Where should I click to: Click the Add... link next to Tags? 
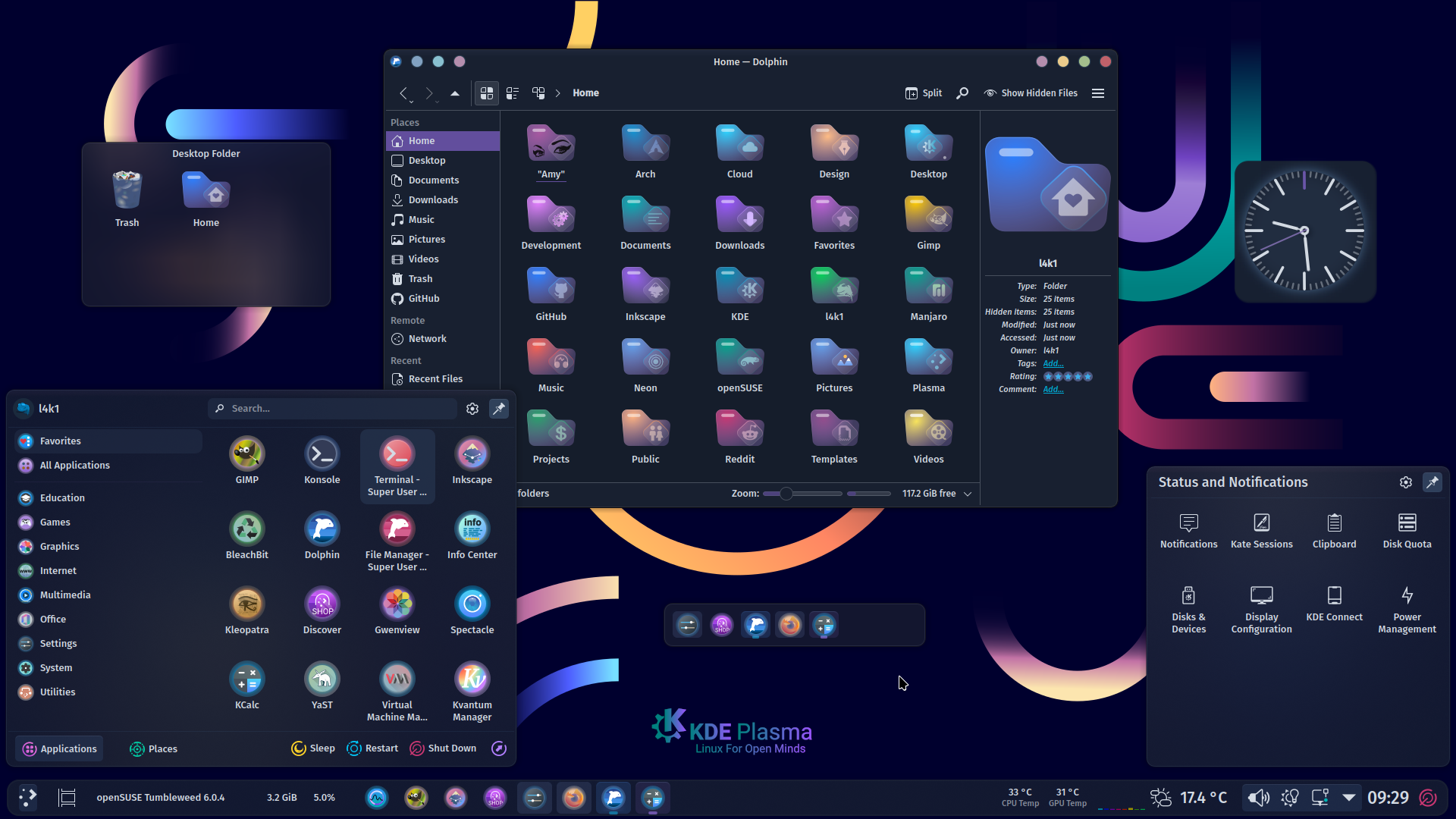pyautogui.click(x=1053, y=364)
